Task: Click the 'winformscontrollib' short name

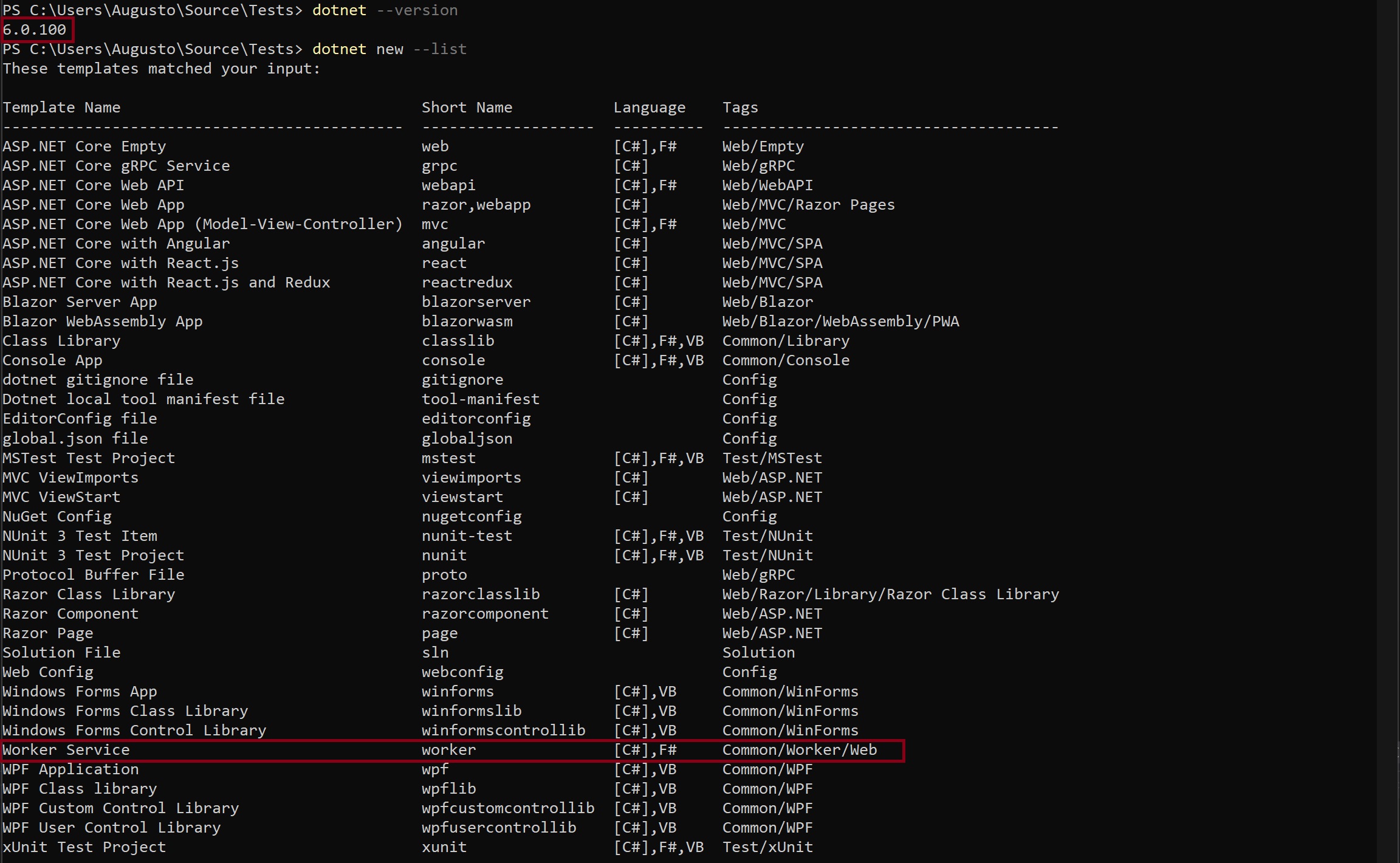Action: click(x=503, y=731)
